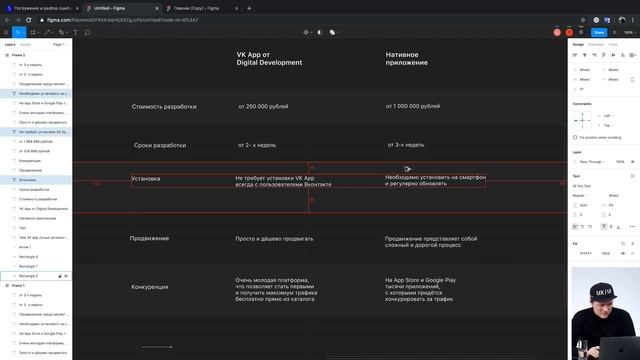Set text alignment to center

(x=582, y=227)
